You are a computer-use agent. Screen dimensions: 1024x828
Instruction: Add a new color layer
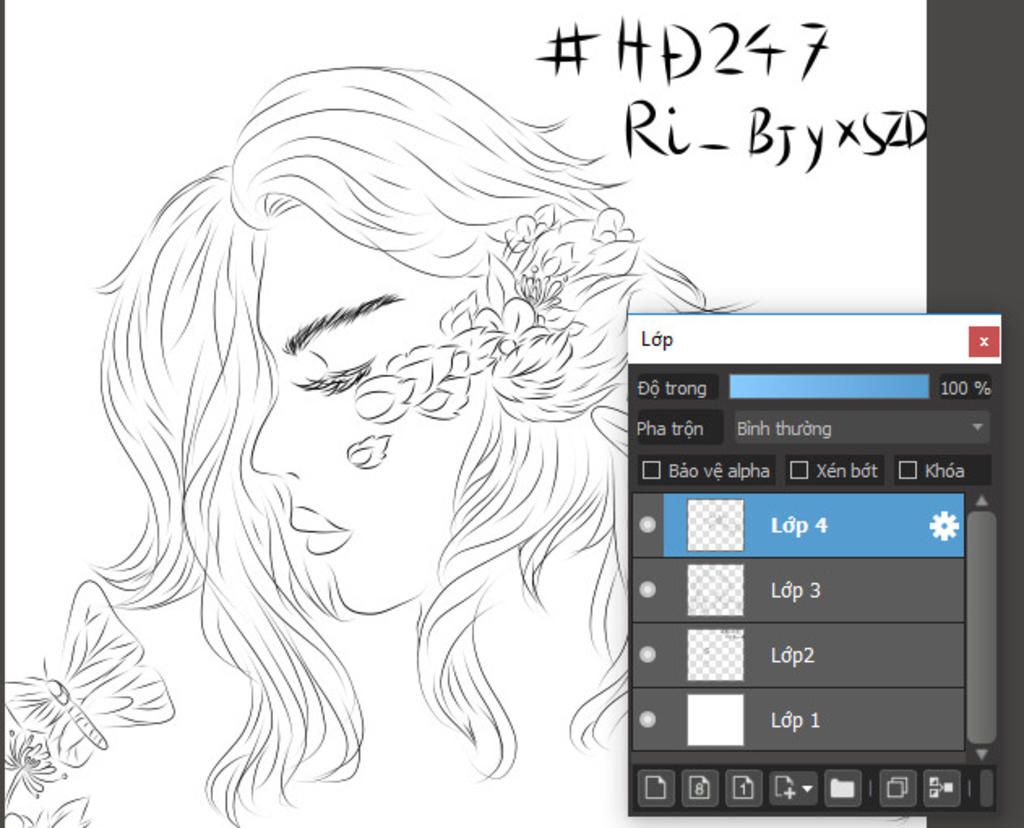pyautogui.click(x=655, y=788)
